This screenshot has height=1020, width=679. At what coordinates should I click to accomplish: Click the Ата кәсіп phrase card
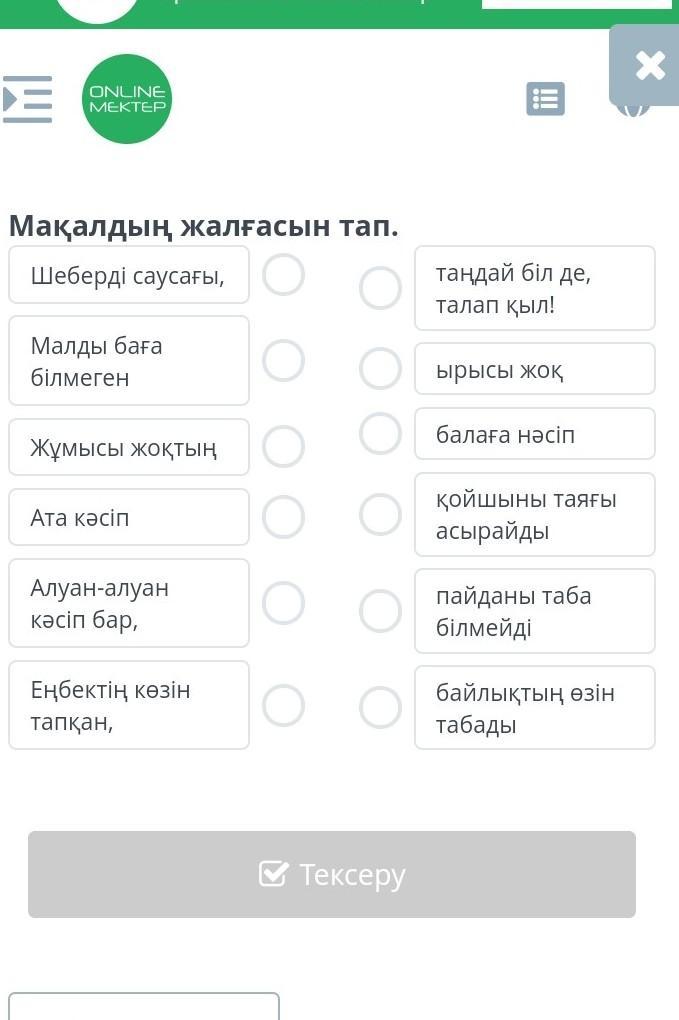click(129, 517)
